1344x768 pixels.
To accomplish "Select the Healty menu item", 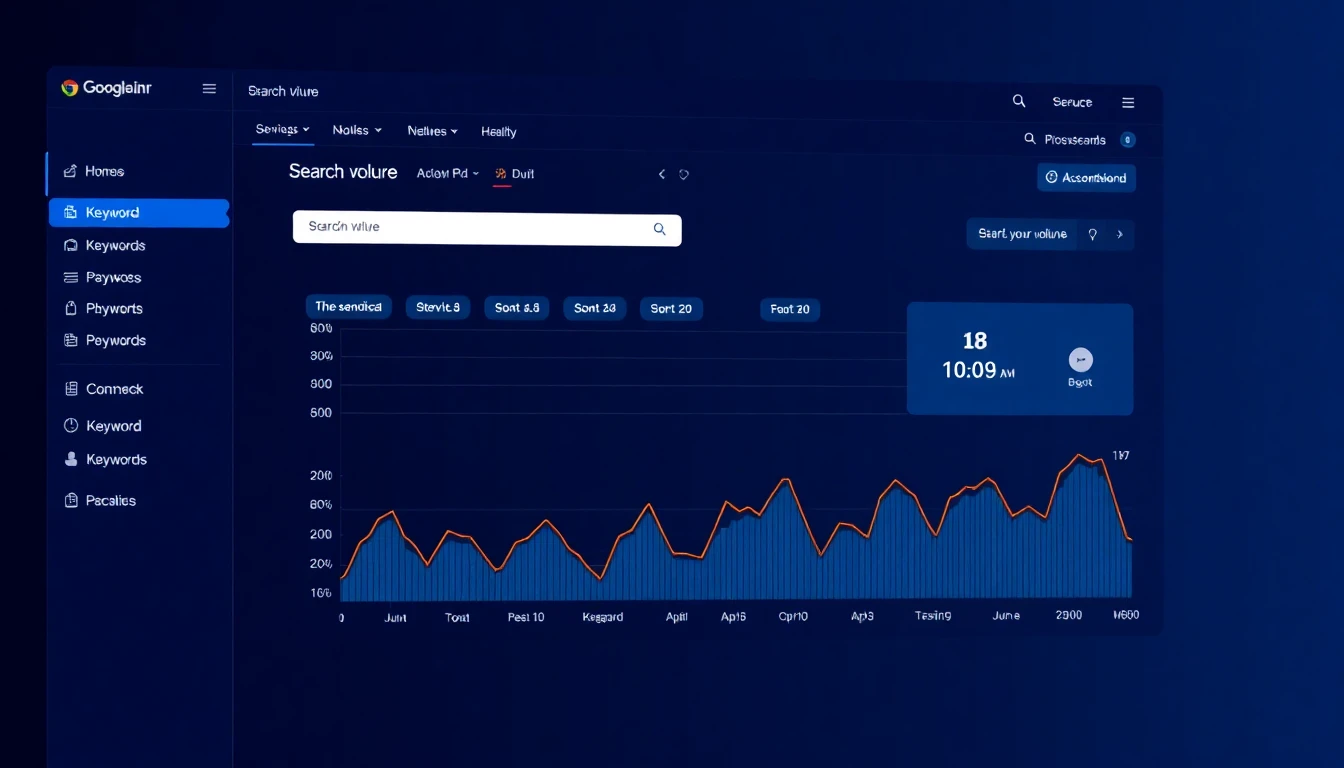I will coord(498,131).
